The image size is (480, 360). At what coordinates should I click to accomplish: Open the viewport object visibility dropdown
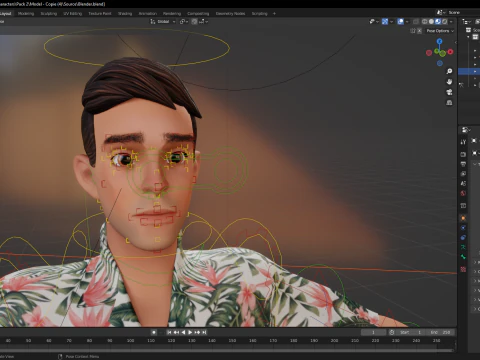[374, 22]
